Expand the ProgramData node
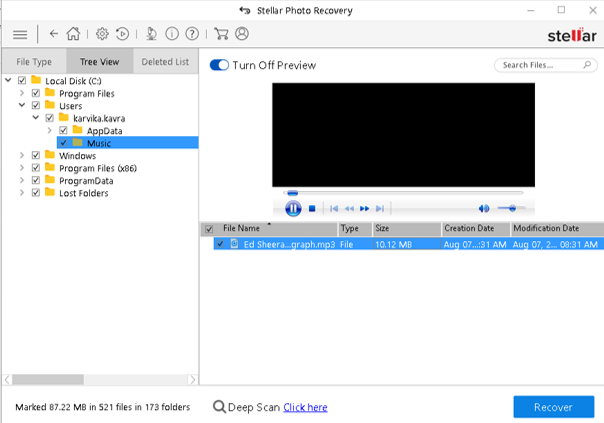Image resolution: width=604 pixels, height=423 pixels. click(22, 180)
